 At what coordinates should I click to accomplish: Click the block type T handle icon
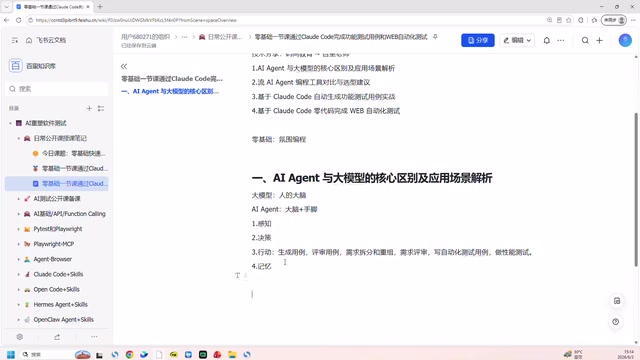coord(237,275)
